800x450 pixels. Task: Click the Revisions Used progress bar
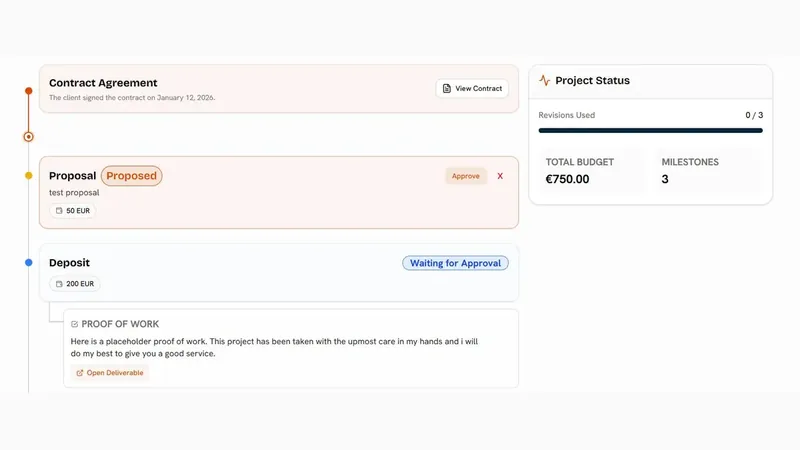(651, 131)
